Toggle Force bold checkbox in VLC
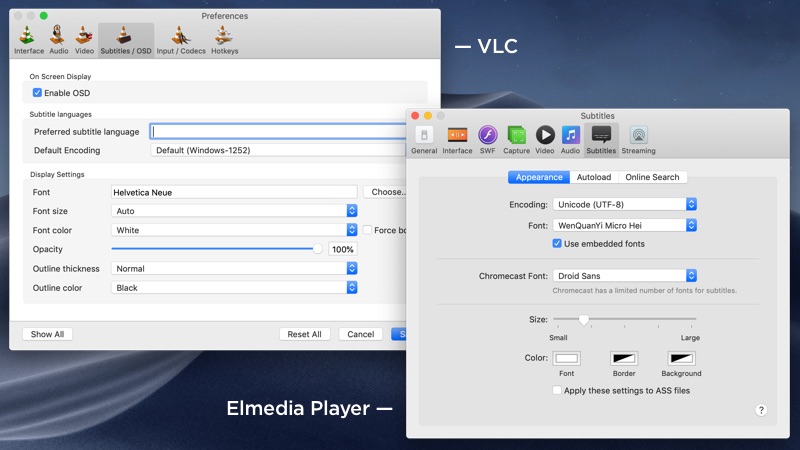The height and width of the screenshot is (450, 800). pyautogui.click(x=367, y=230)
